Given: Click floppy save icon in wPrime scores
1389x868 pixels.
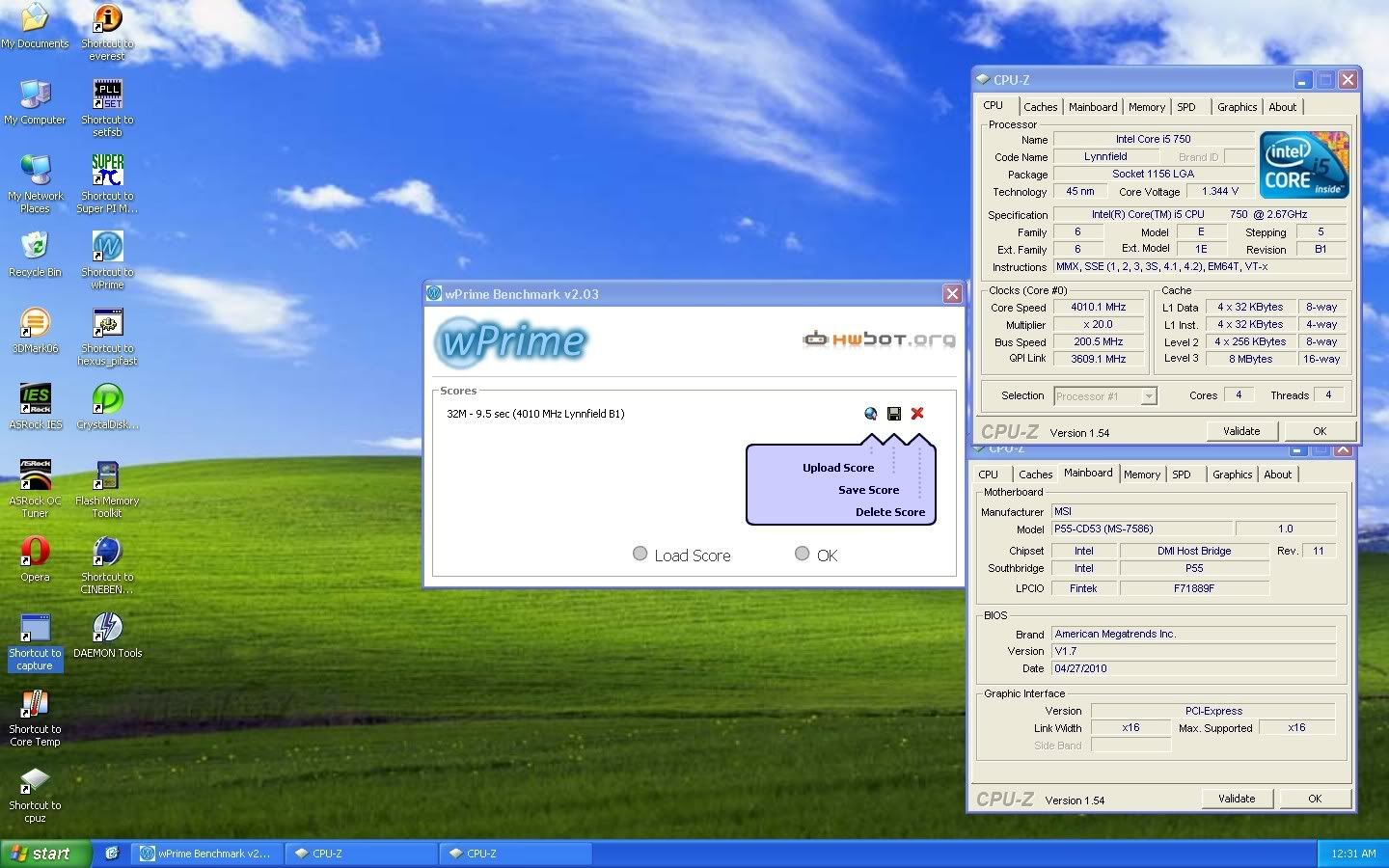Looking at the screenshot, I should coord(894,414).
